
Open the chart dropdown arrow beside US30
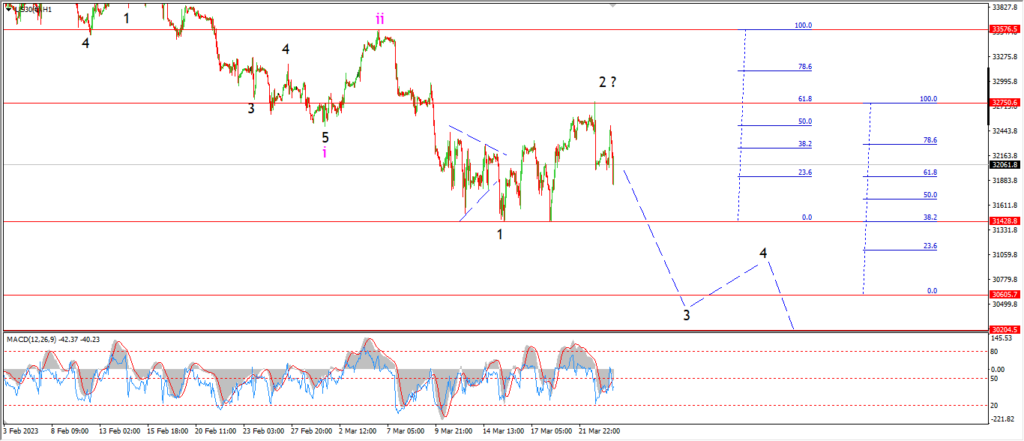pos(9,9)
